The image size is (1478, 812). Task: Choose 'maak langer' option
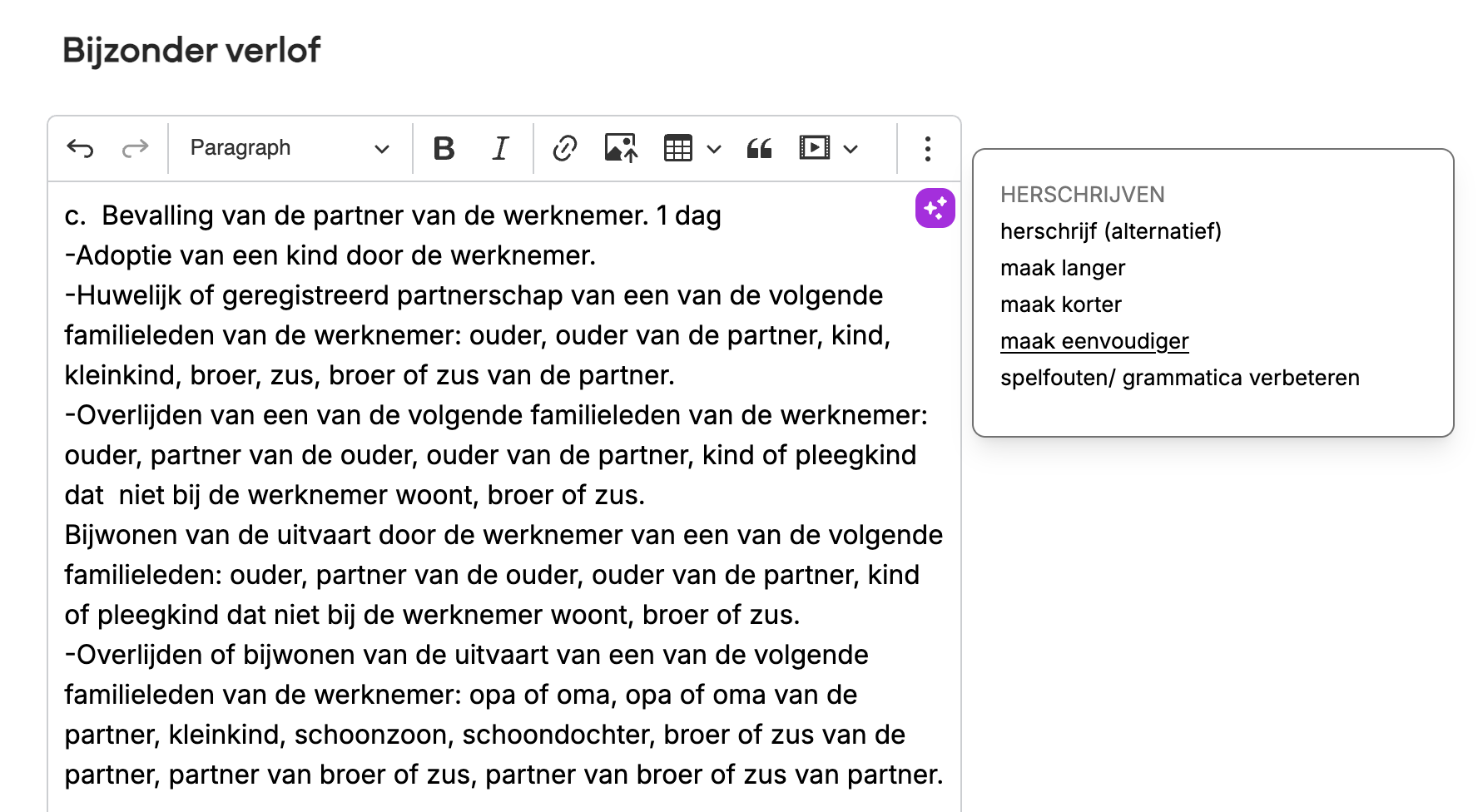(x=1063, y=268)
